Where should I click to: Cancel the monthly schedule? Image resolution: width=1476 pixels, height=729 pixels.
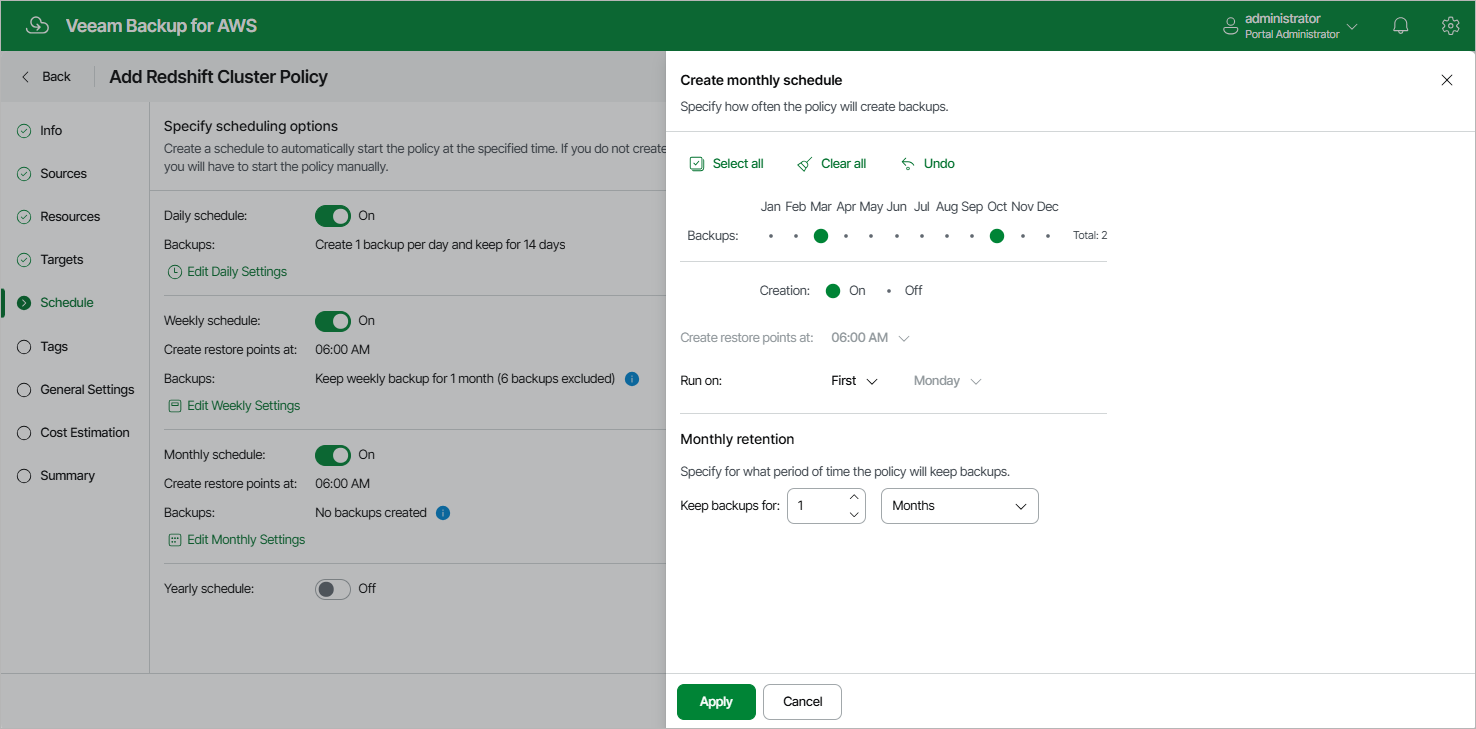802,702
